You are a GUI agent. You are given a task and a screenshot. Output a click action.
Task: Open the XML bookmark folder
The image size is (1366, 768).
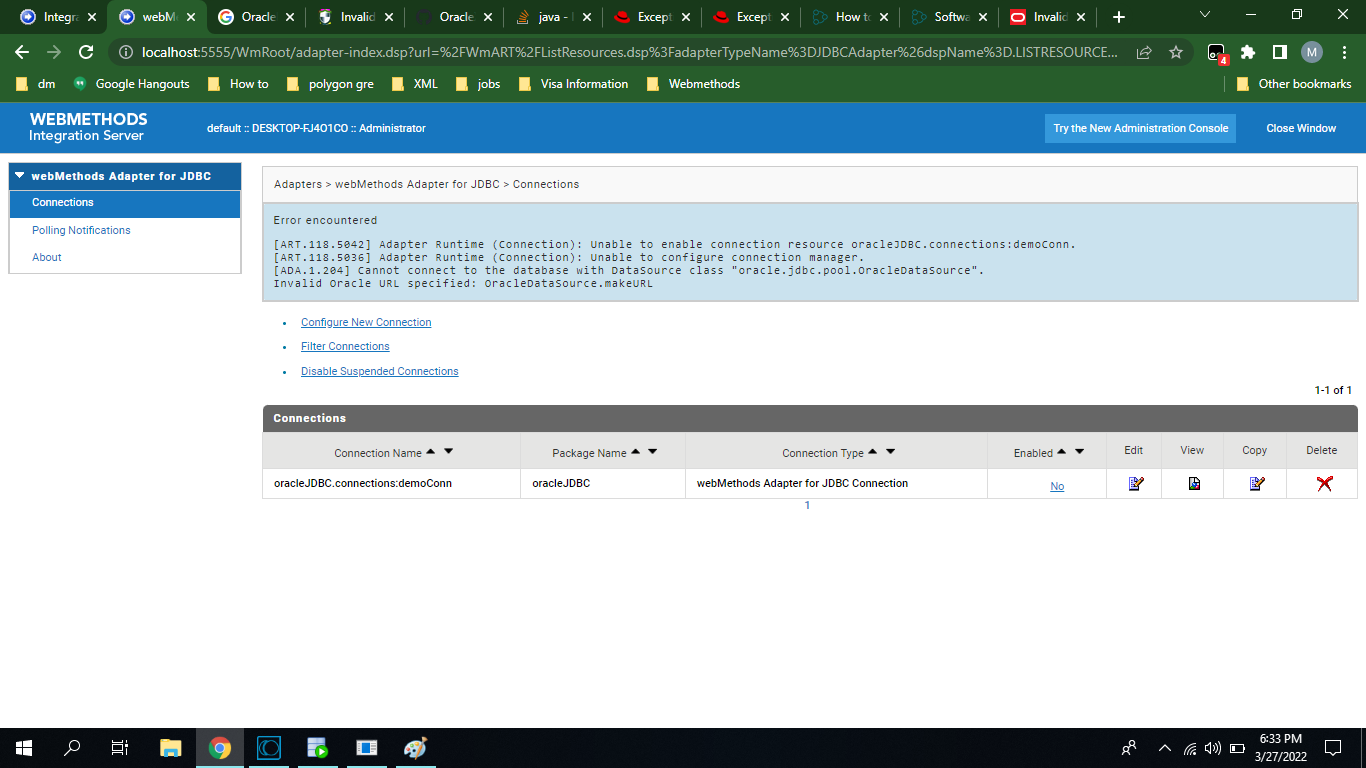pos(414,84)
